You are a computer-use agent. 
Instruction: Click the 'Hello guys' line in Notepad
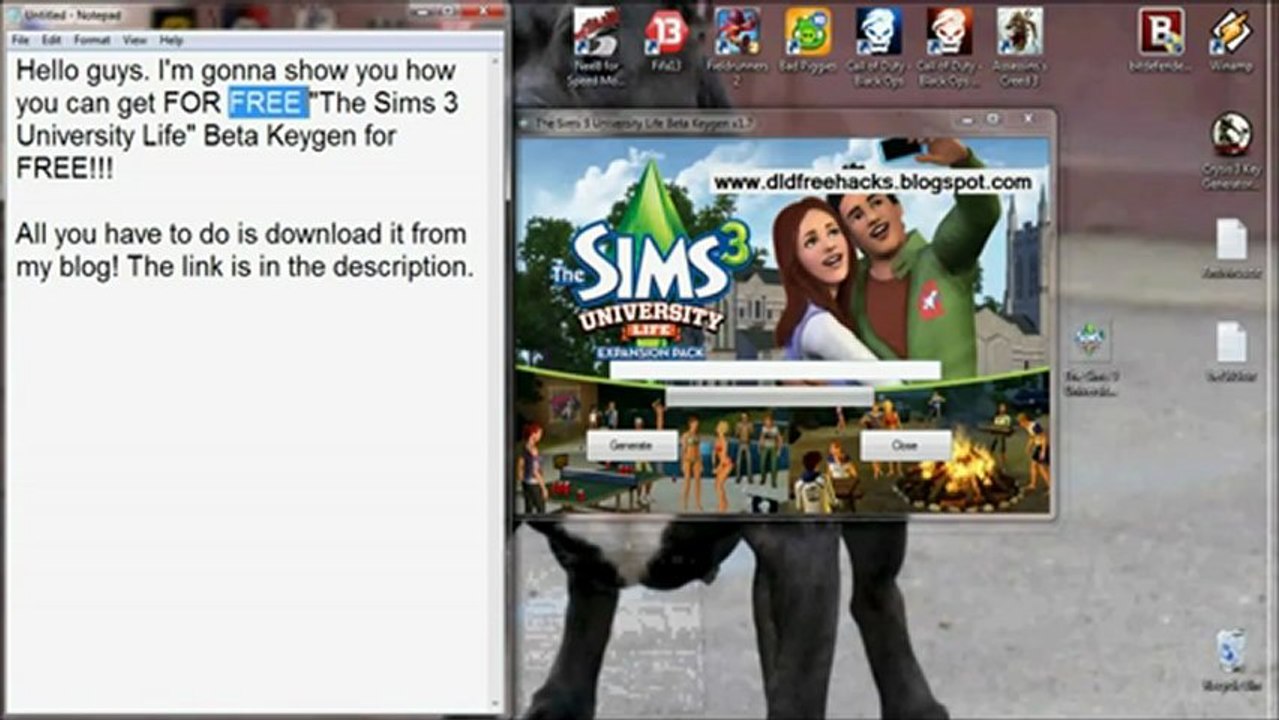235,71
